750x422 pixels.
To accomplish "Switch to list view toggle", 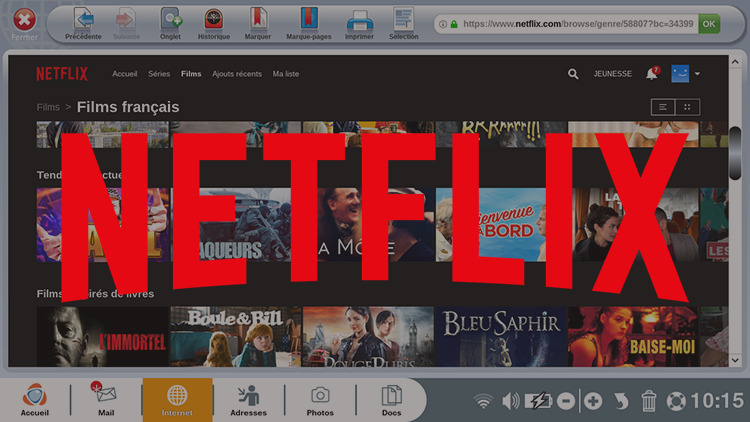I will click(663, 107).
